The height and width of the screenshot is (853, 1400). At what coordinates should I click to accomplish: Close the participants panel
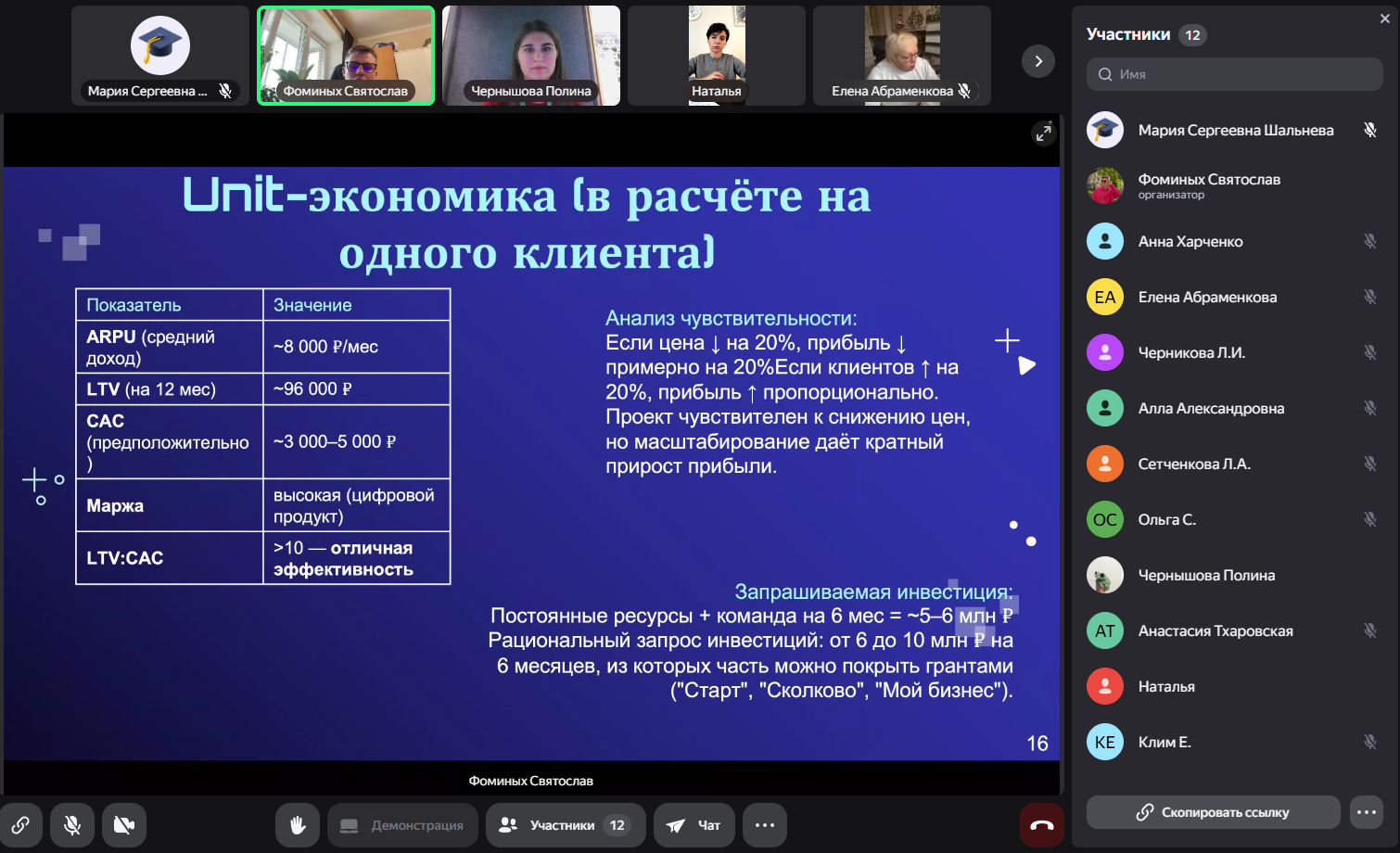point(1384,19)
